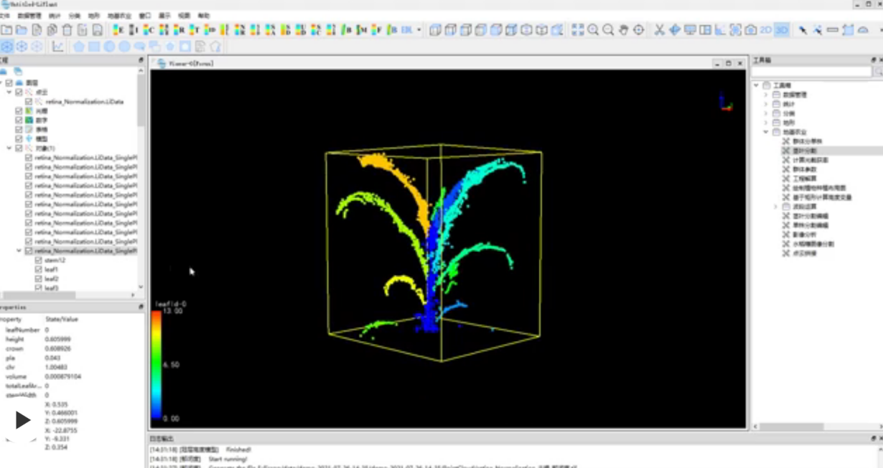Click the EDL display toolbar icon
This screenshot has height=468, width=883.
tap(407, 30)
